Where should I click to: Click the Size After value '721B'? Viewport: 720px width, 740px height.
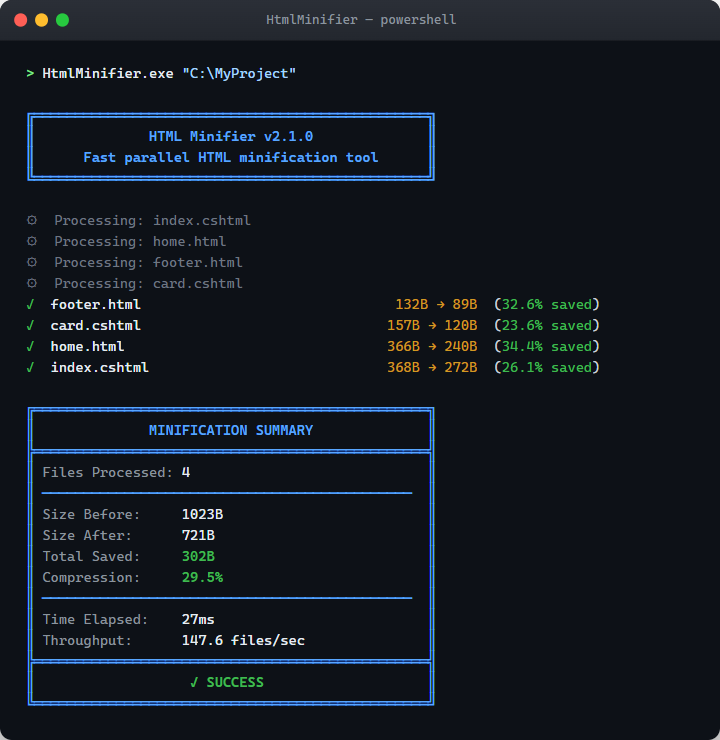198,536
